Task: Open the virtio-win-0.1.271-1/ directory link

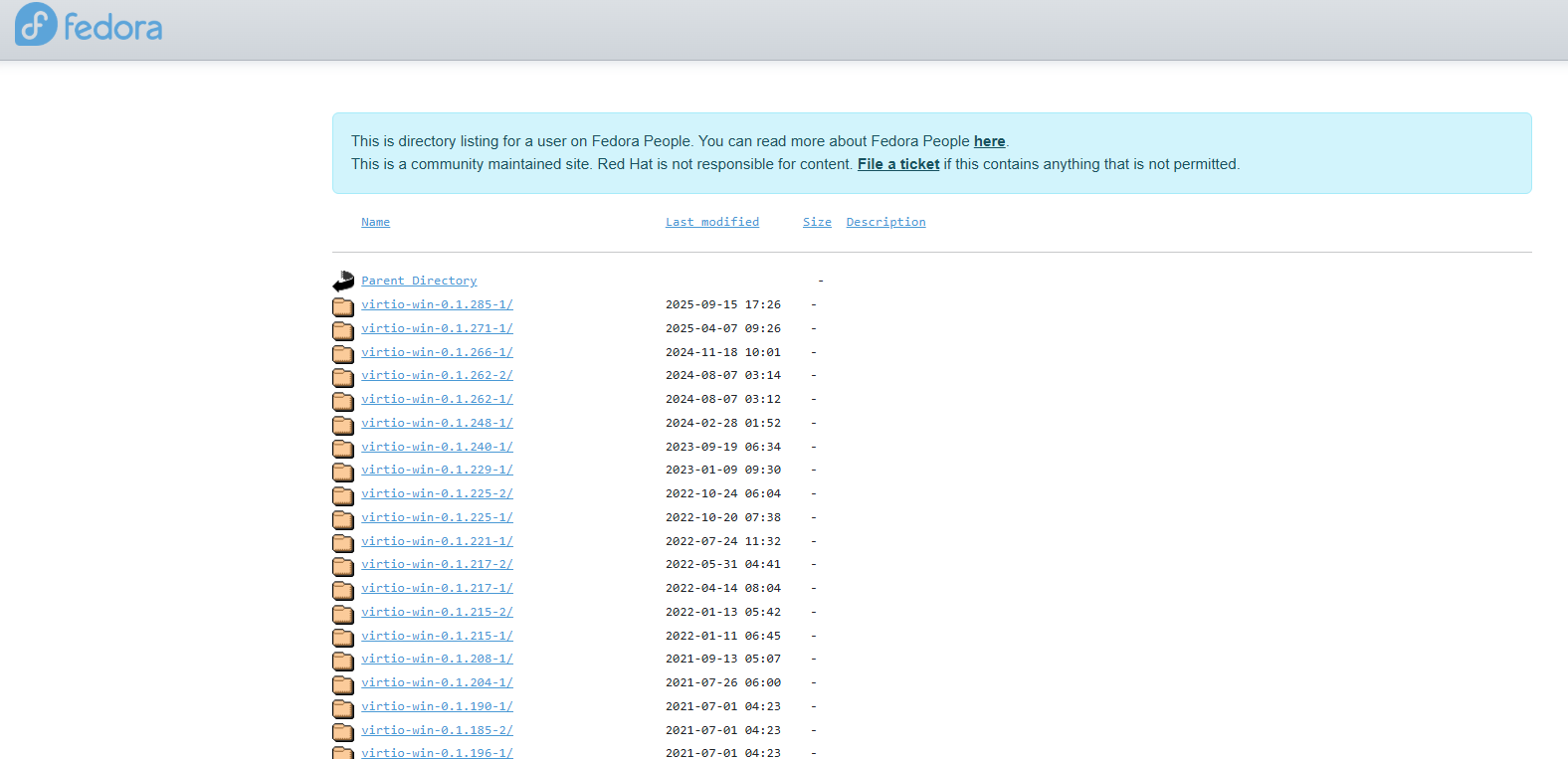Action: coord(437,328)
